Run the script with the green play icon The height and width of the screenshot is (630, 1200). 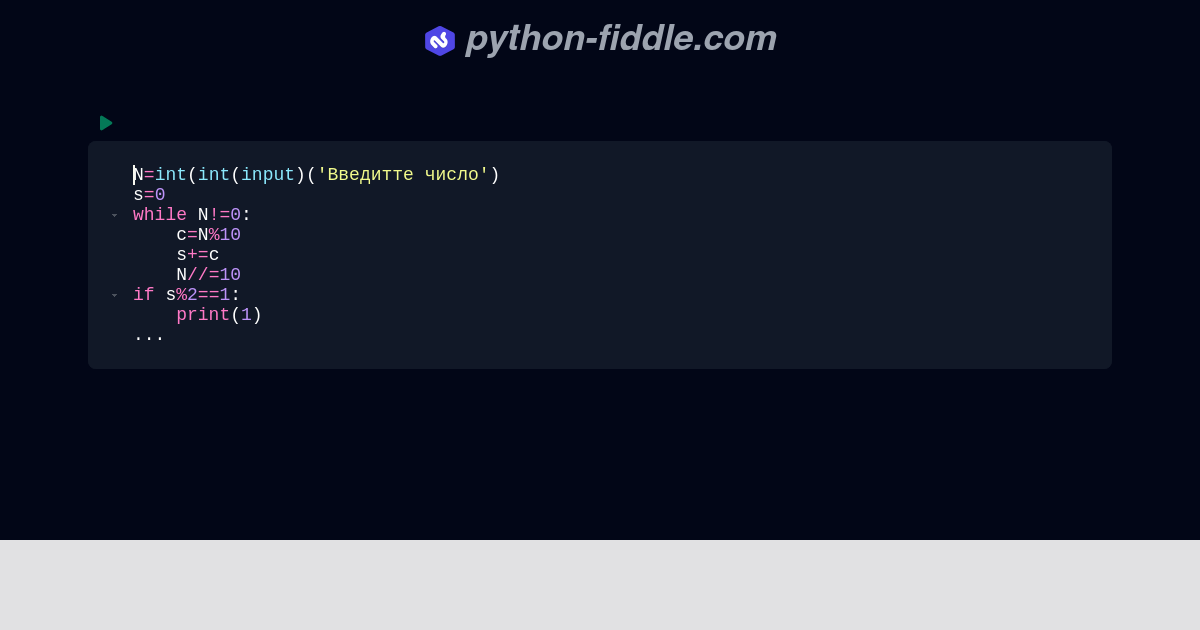click(x=106, y=123)
